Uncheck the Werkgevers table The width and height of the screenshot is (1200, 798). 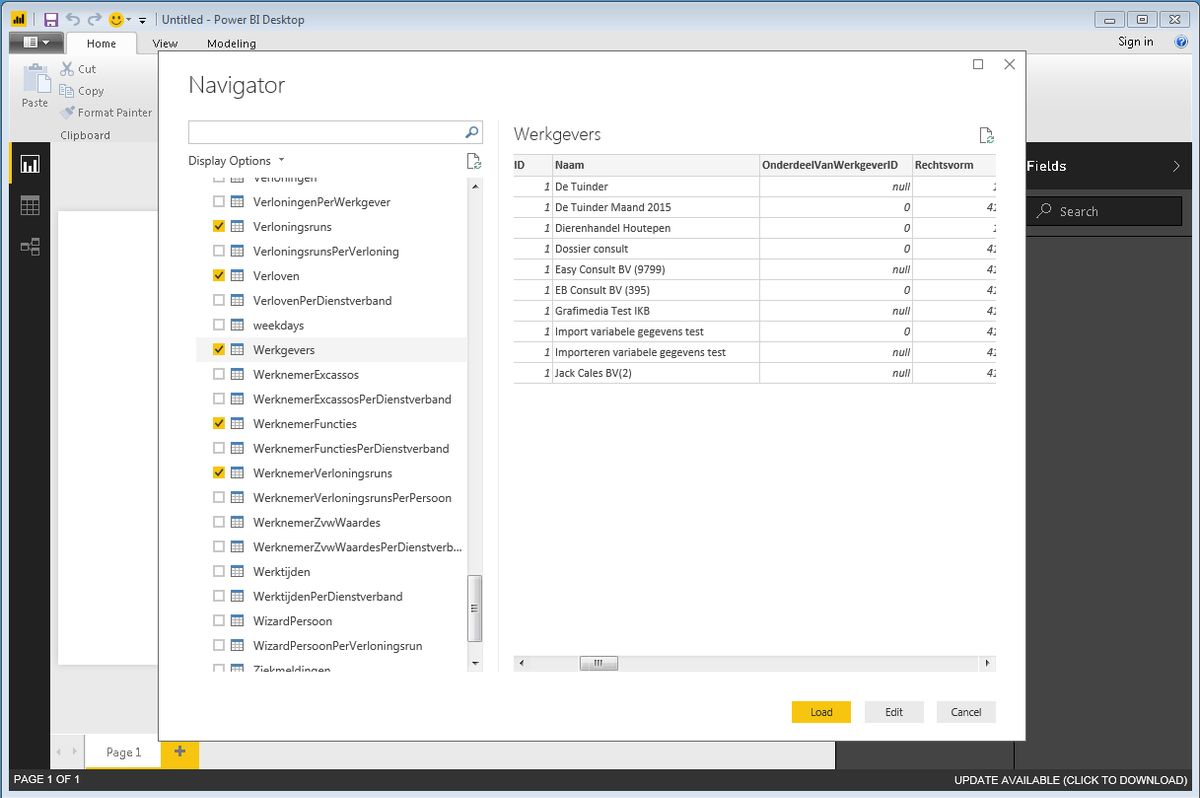point(217,349)
